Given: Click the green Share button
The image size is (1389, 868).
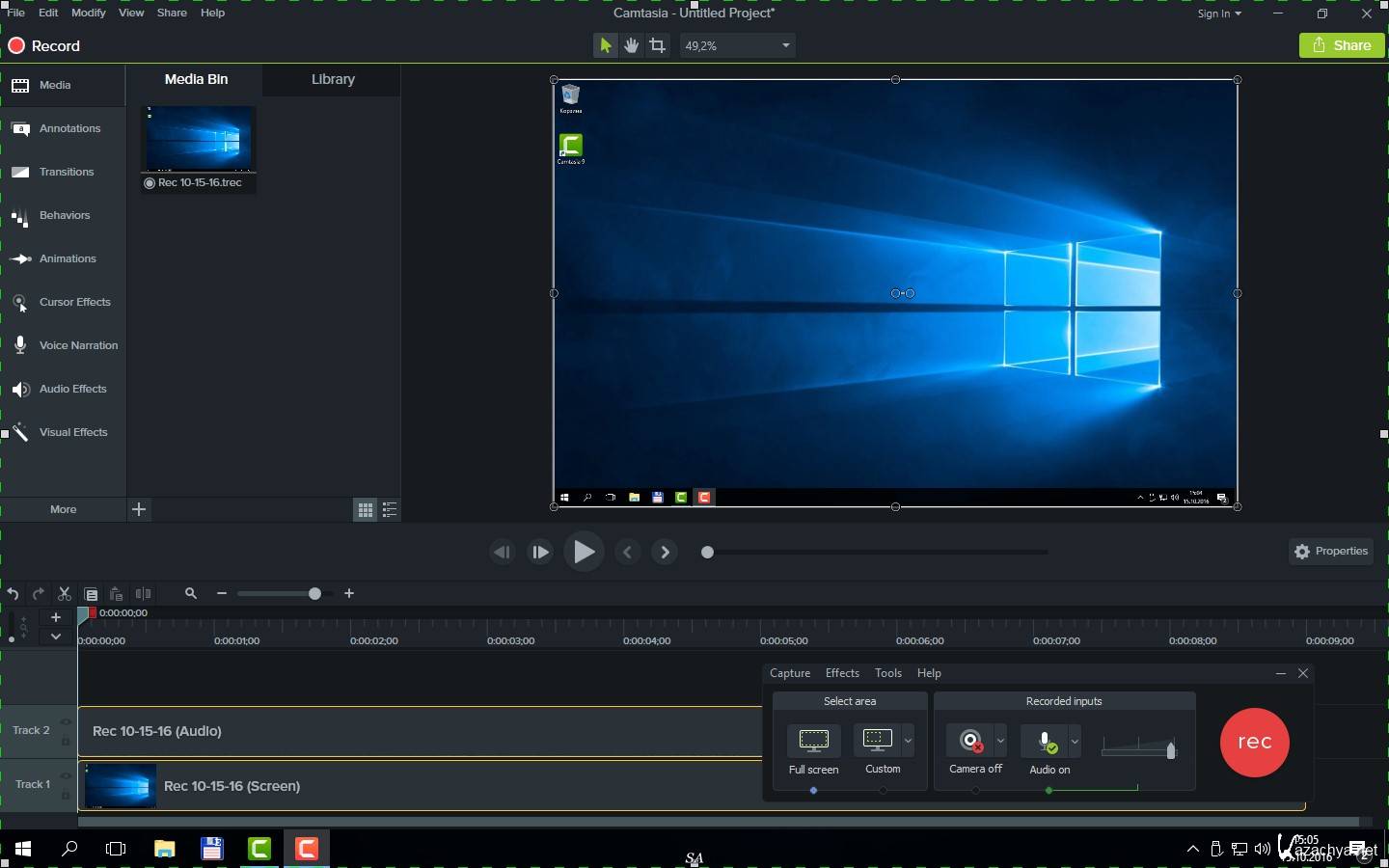Looking at the screenshot, I should pyautogui.click(x=1342, y=45).
